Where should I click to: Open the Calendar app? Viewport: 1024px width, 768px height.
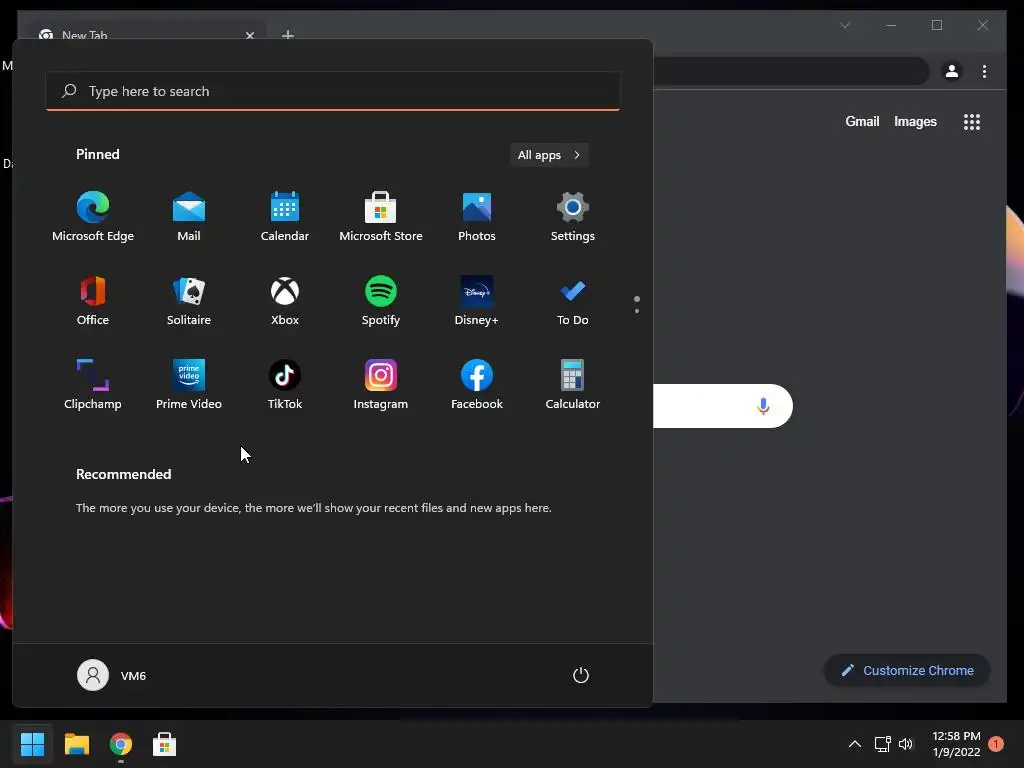pyautogui.click(x=285, y=217)
